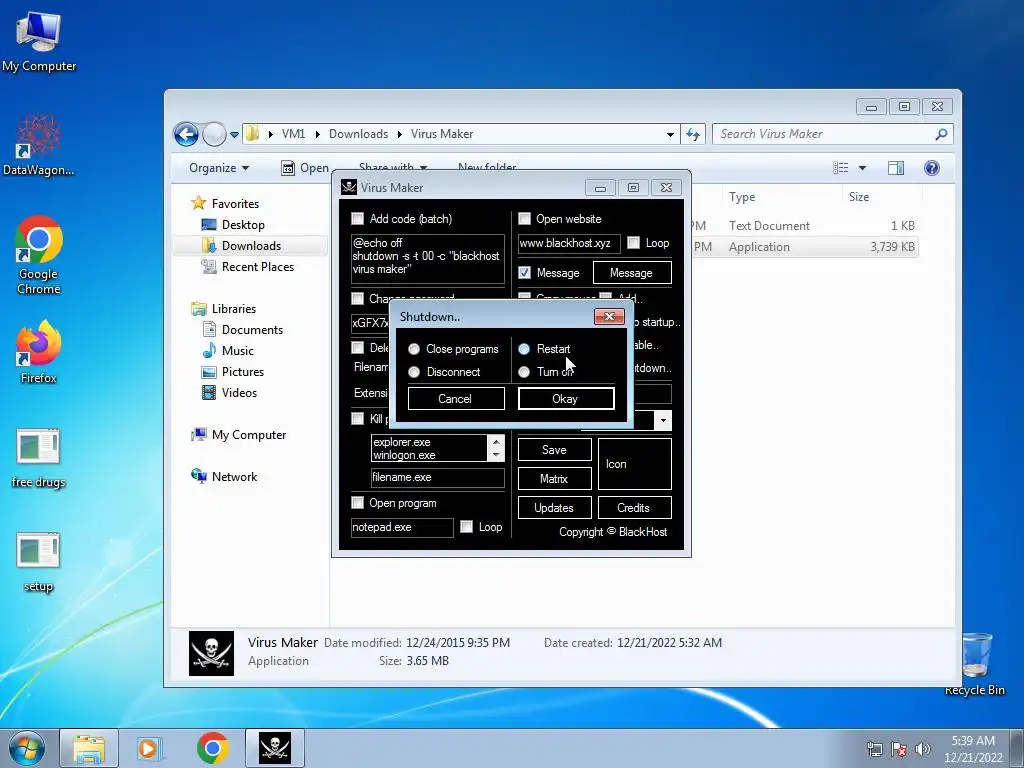Open the Recycle Bin
Viewport: 1024px width, 768px height.
coord(974,664)
